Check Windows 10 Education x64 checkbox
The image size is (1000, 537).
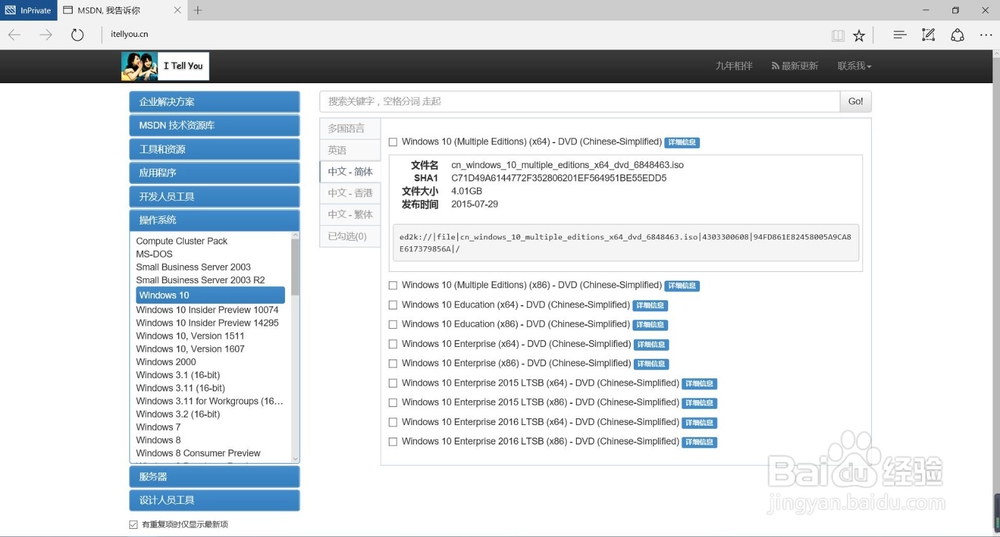(393, 305)
